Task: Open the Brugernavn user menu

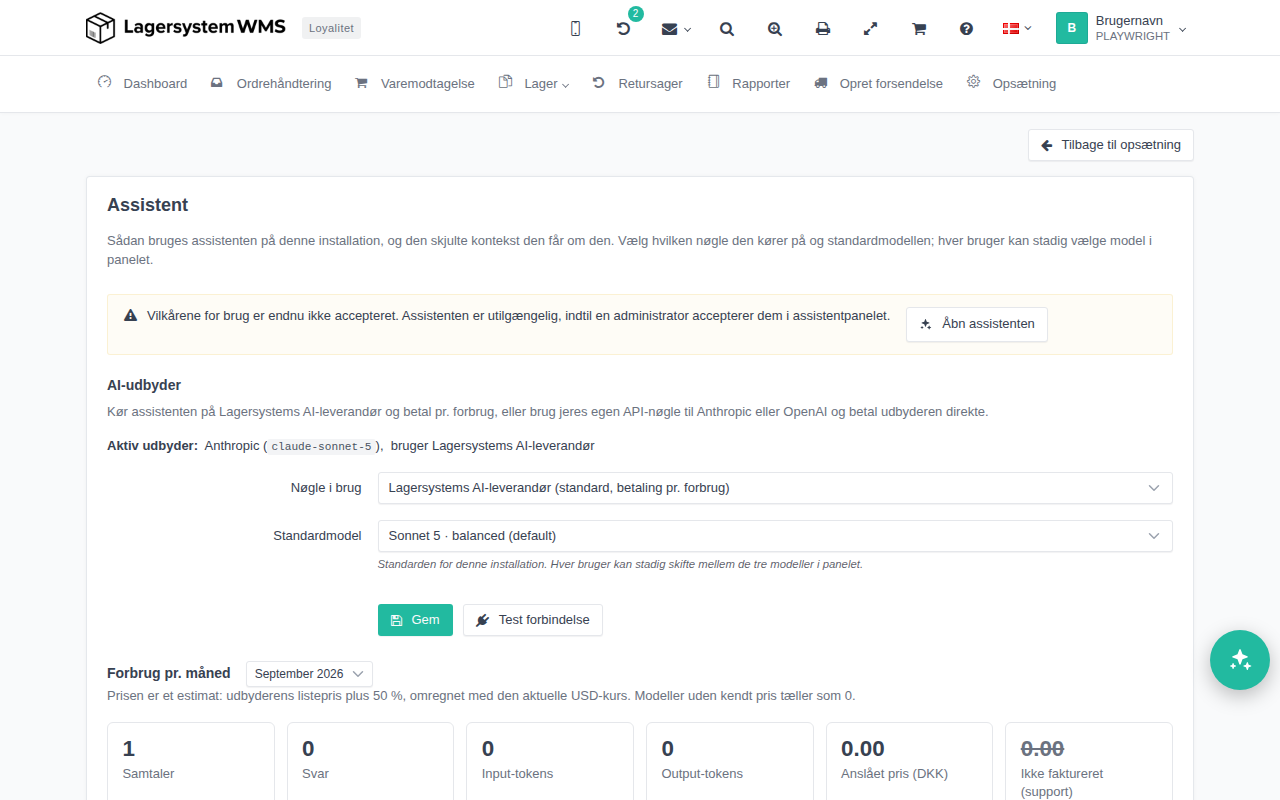Action: [1122, 28]
